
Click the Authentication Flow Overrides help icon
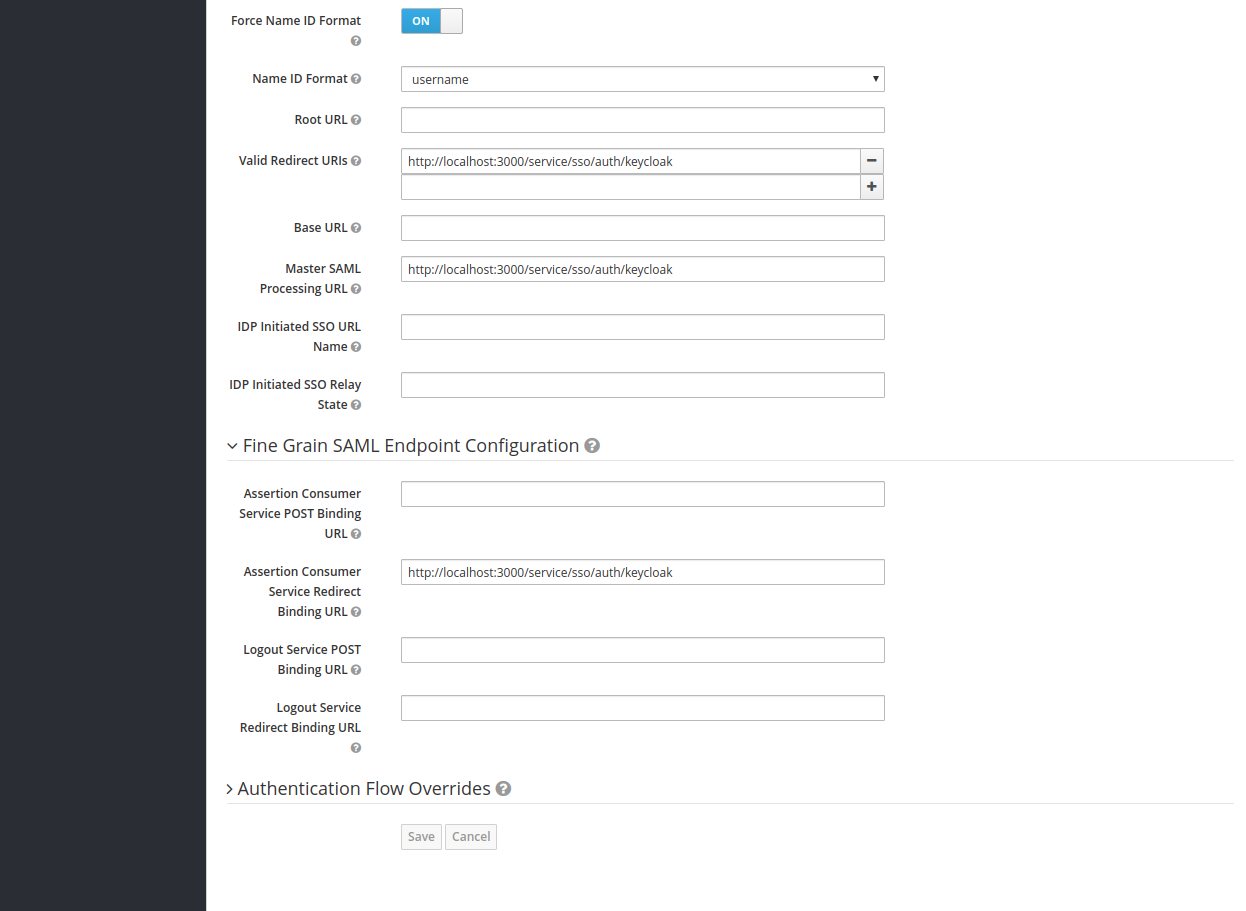(503, 789)
